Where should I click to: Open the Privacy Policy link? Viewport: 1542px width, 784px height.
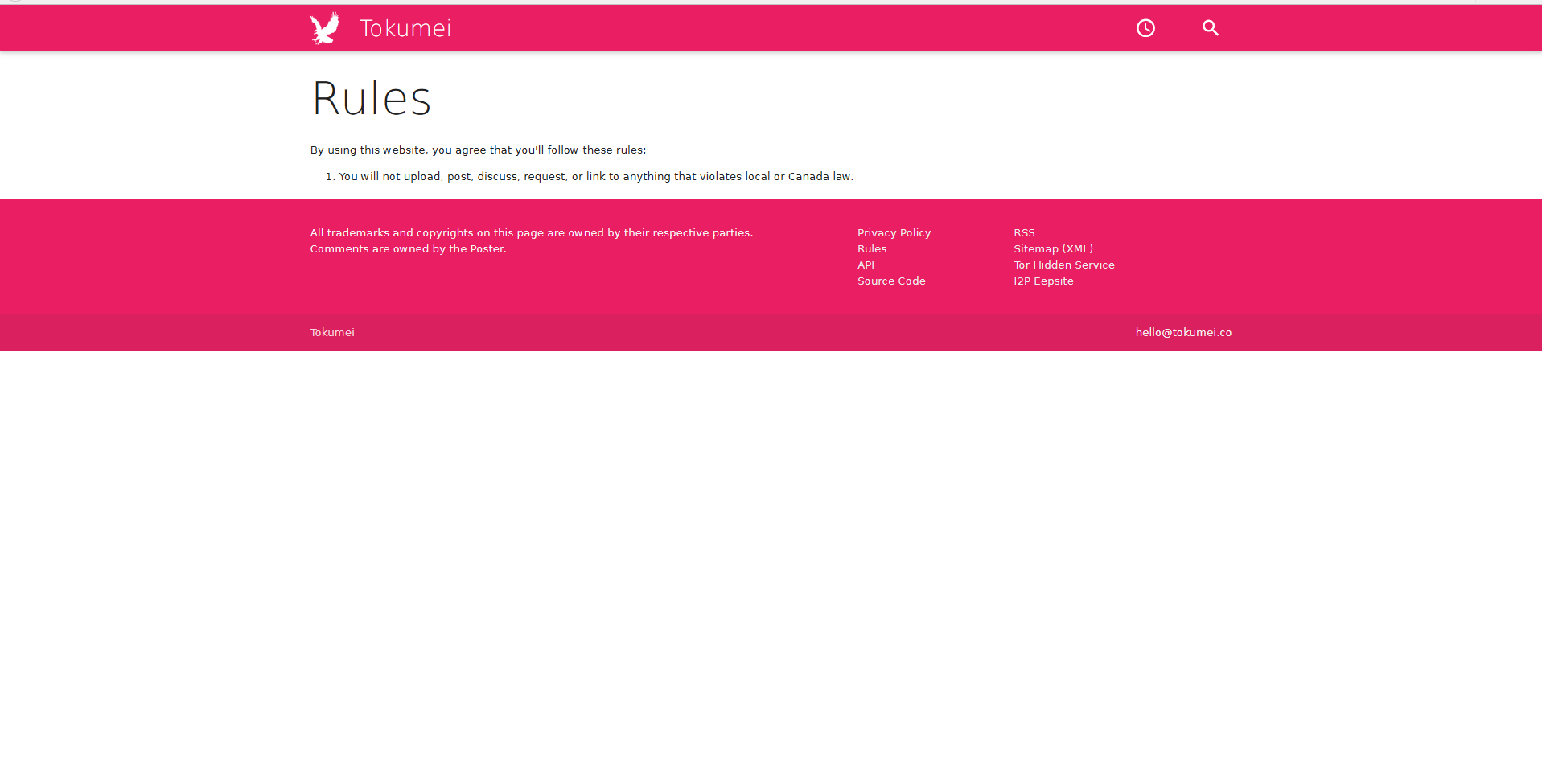coord(894,233)
